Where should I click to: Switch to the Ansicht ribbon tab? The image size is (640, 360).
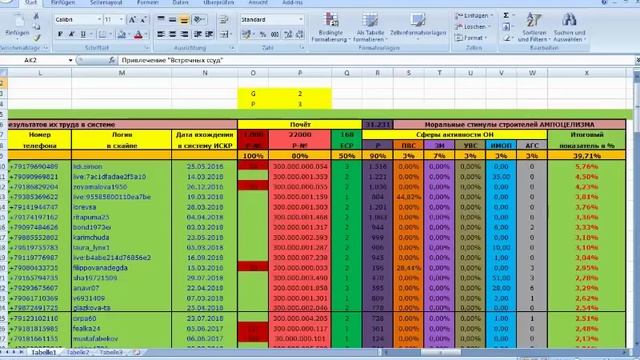(x=258, y=2)
